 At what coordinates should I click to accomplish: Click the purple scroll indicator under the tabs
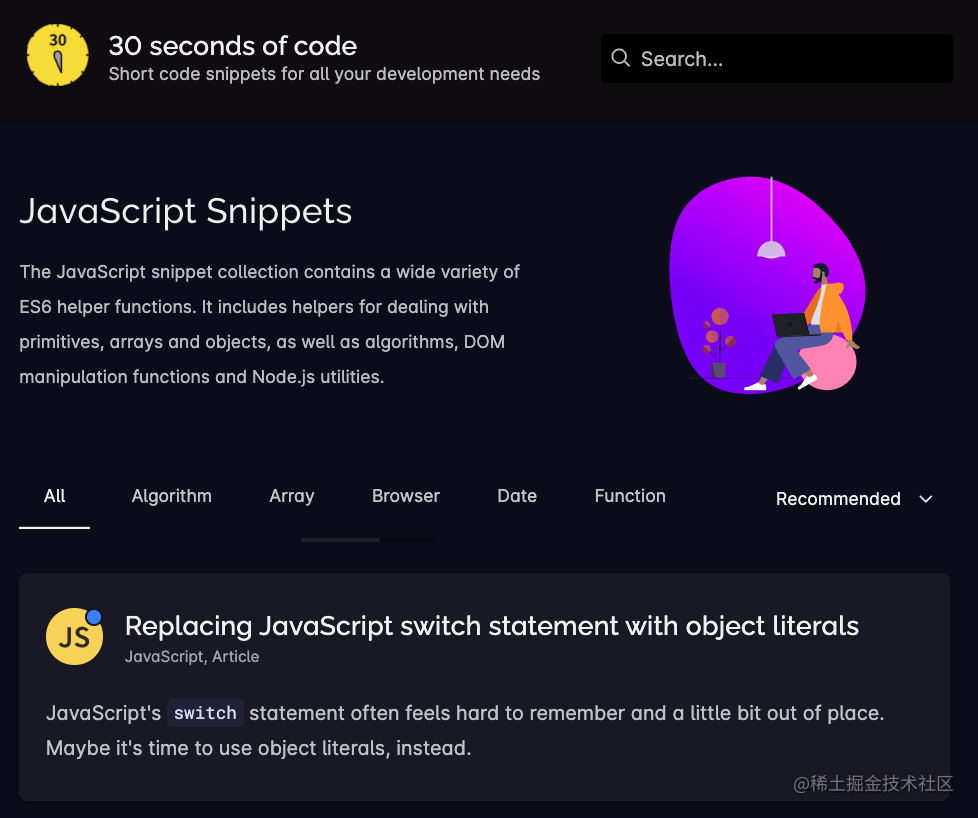(339, 539)
